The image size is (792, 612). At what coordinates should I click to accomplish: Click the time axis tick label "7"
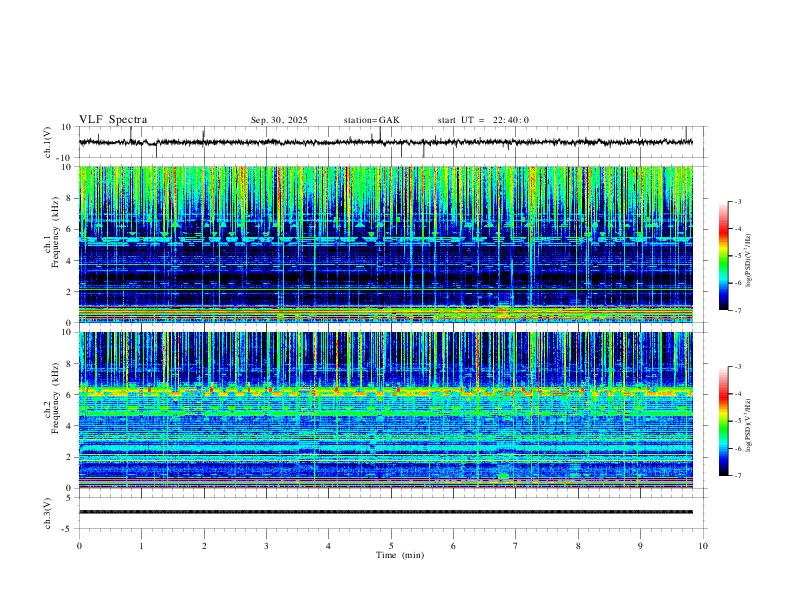[516, 546]
